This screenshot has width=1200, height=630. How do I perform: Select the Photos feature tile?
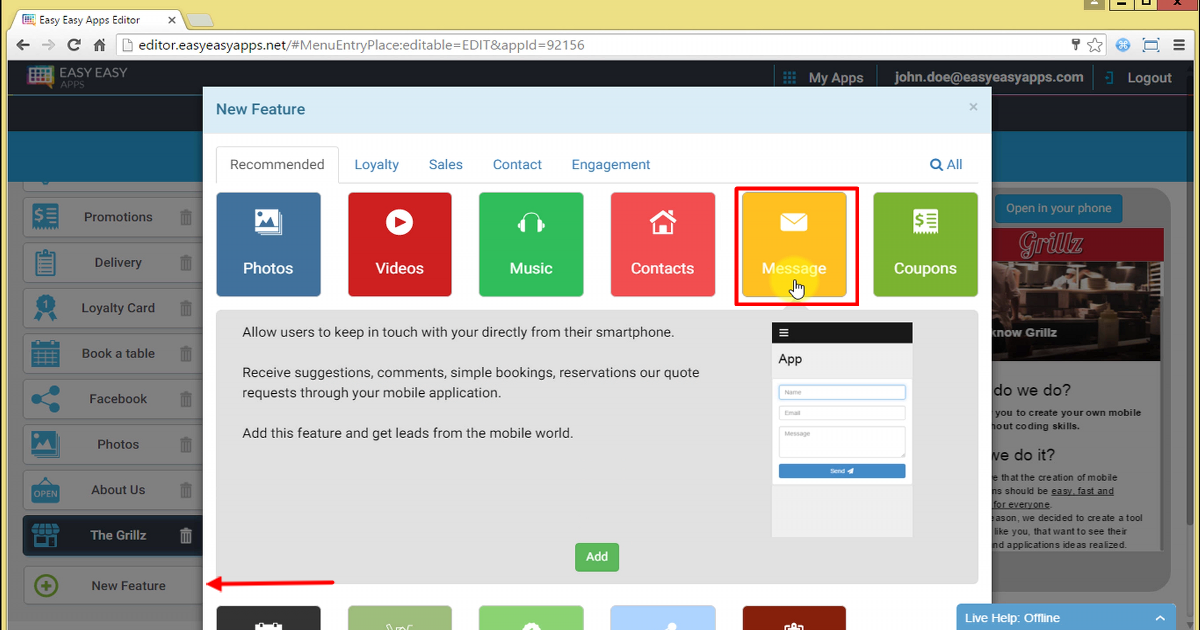(268, 245)
